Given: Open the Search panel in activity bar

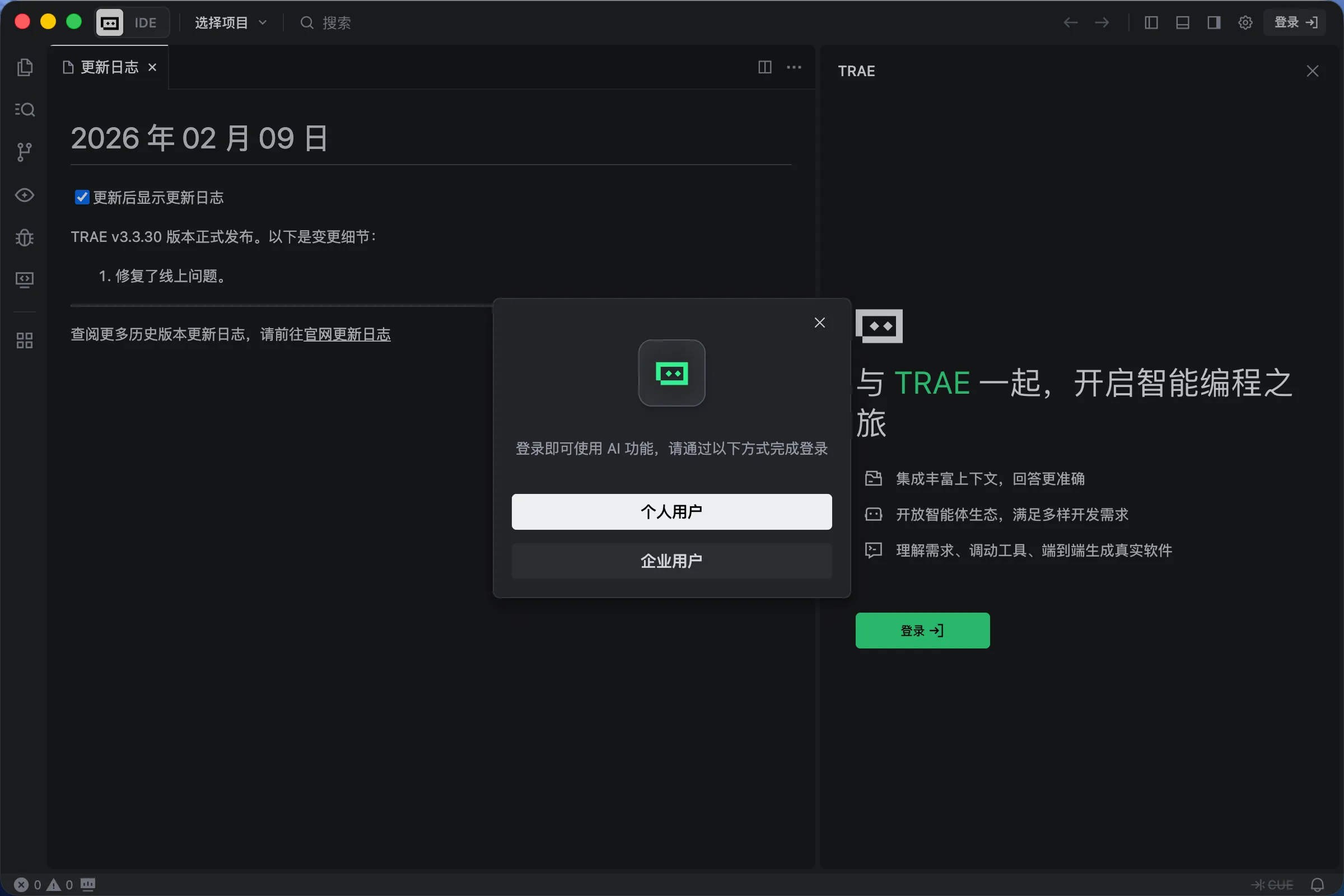Looking at the screenshot, I should pos(25,109).
